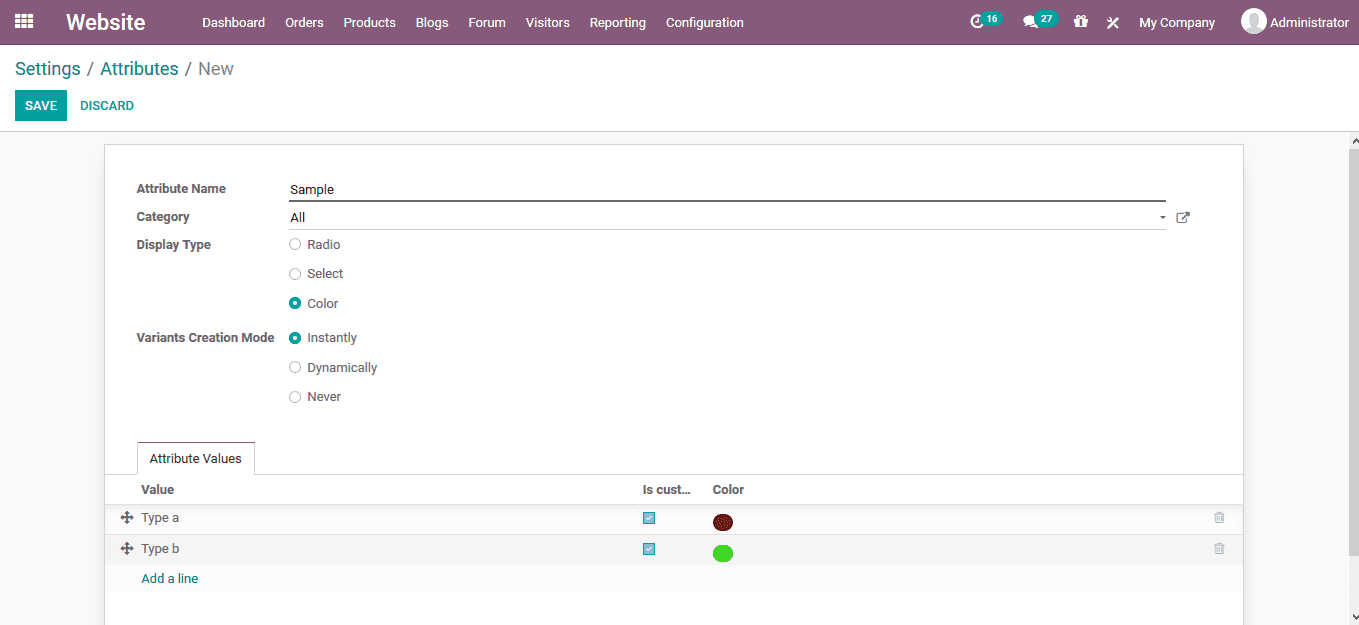This screenshot has width=1359, height=625.
Task: Grab the drag handle beside Type b
Action: click(x=126, y=548)
